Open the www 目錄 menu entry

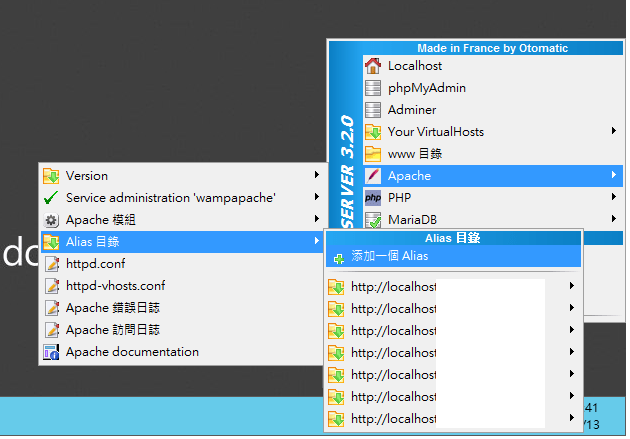415,154
